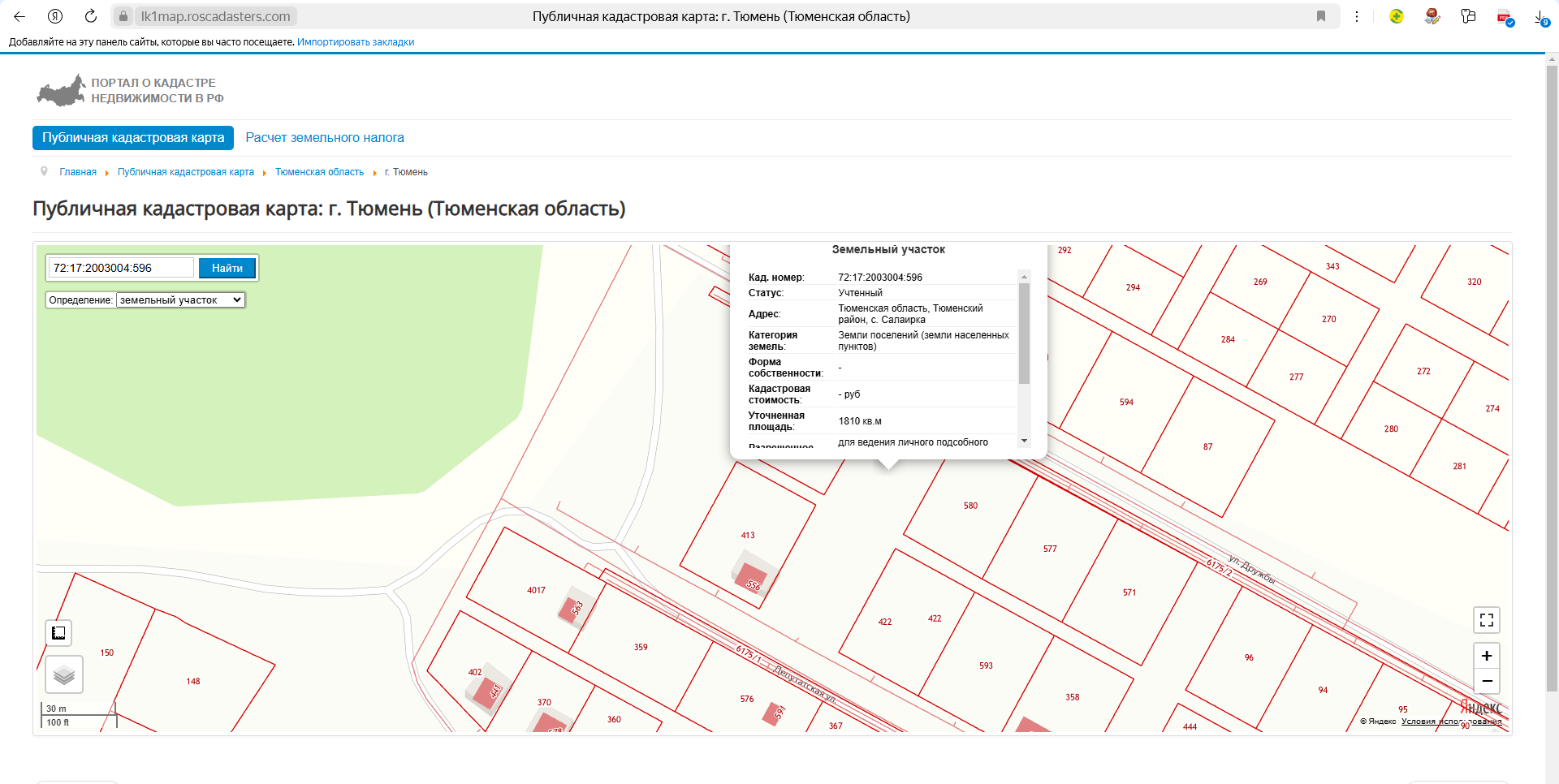Click the parcel info popup scrollbar thumb
The width and height of the screenshot is (1559, 784).
click(1024, 333)
